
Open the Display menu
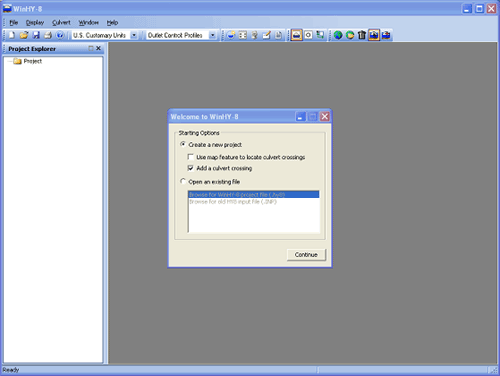35,23
